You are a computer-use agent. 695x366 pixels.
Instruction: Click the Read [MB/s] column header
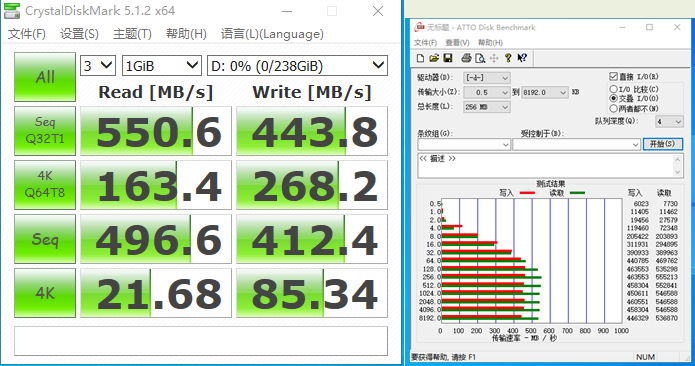point(156,92)
